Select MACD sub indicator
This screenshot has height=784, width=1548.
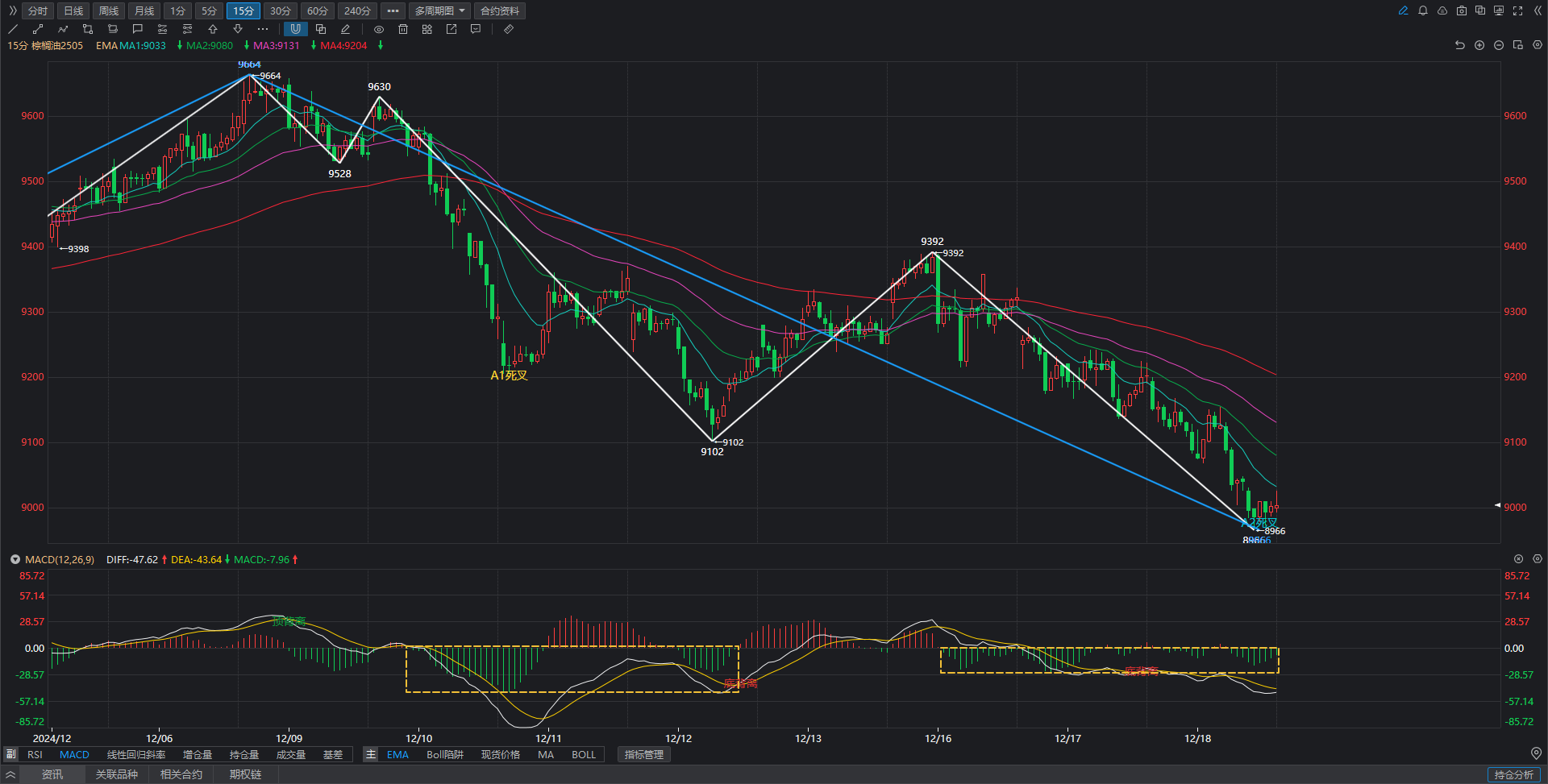[x=74, y=755]
